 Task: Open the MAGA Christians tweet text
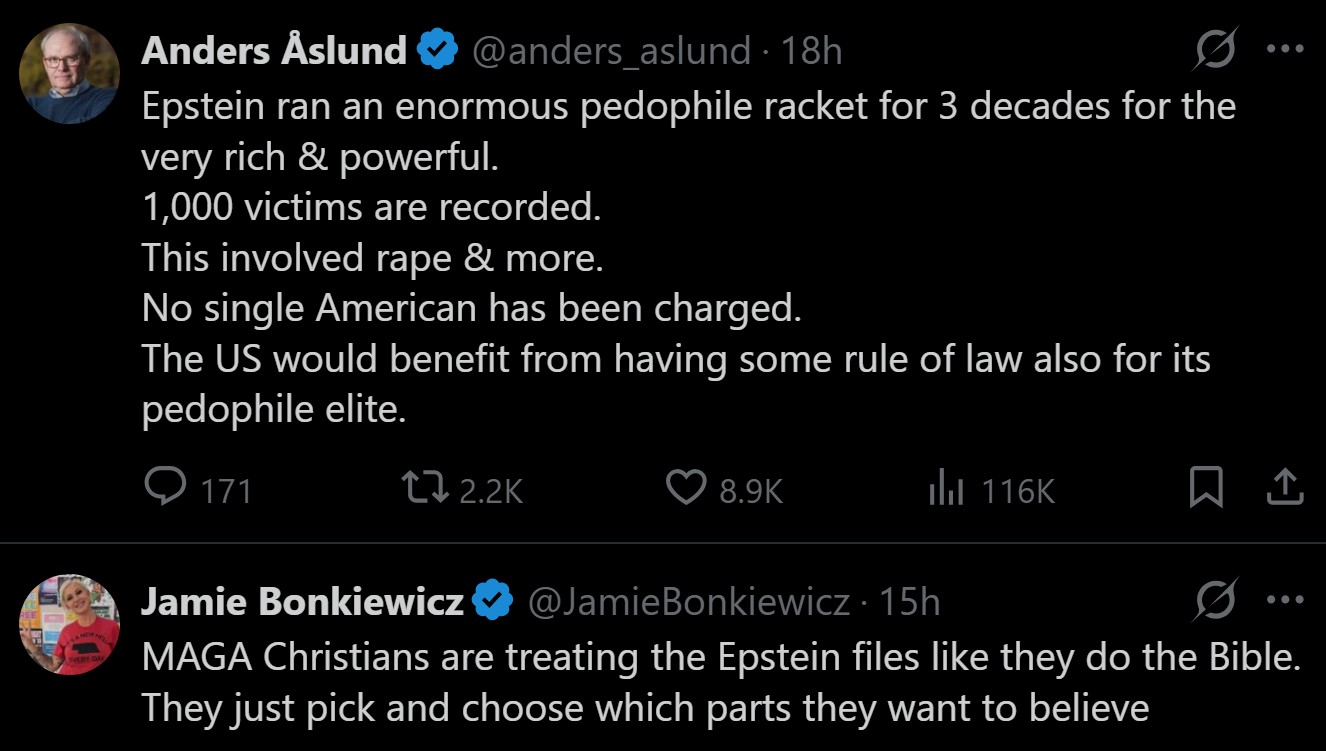(720, 684)
